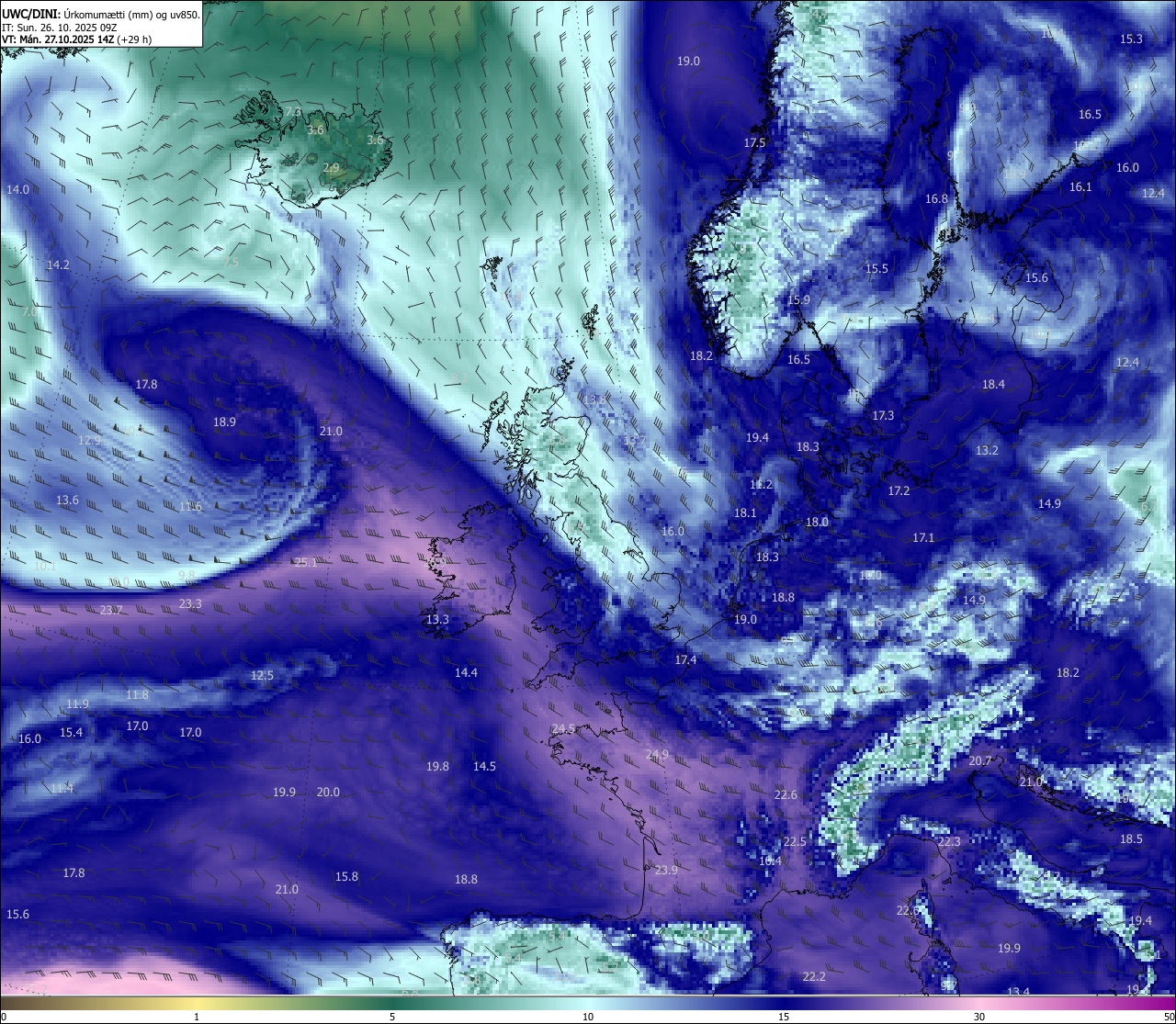Viewport: 1176px width, 1024px height.
Task: Click the initial time line 'IT: Sun. 26. 10. 2025 09Z'
Action: (x=59, y=27)
